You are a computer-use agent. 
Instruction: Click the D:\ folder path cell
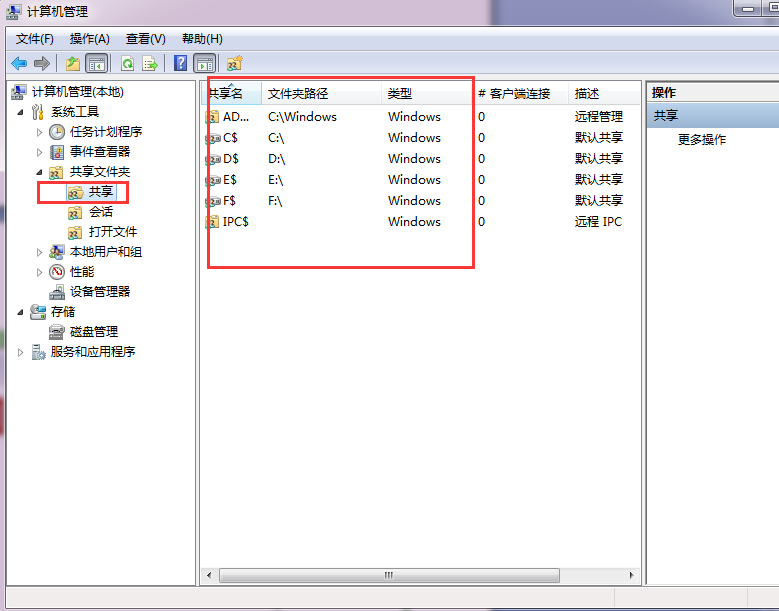coord(276,159)
